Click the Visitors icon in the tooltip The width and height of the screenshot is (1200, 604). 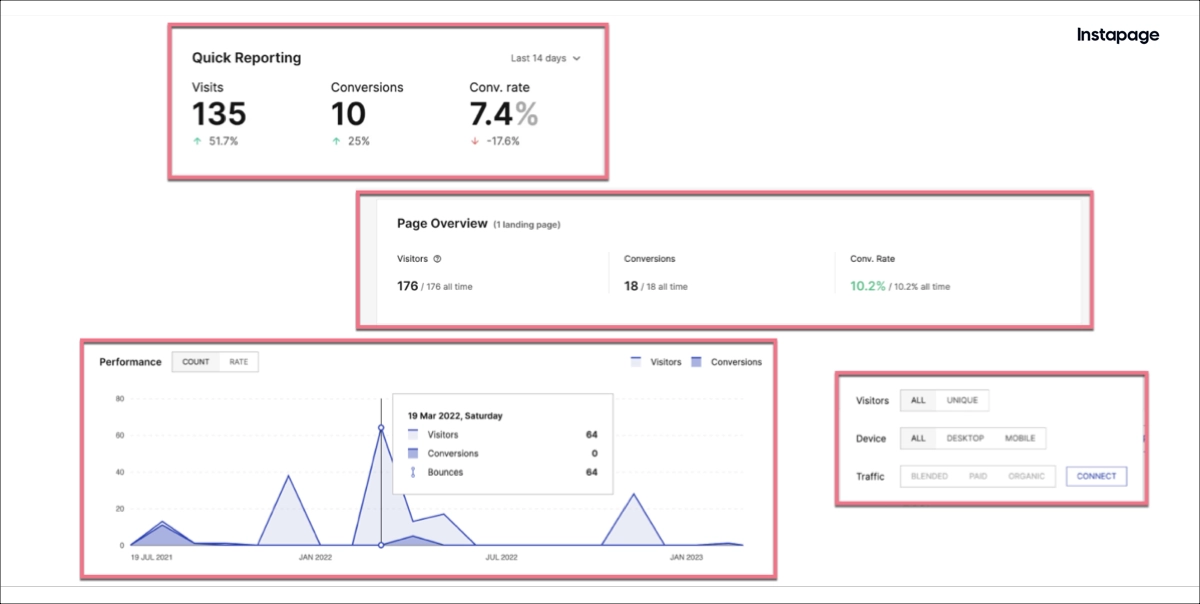[x=414, y=435]
